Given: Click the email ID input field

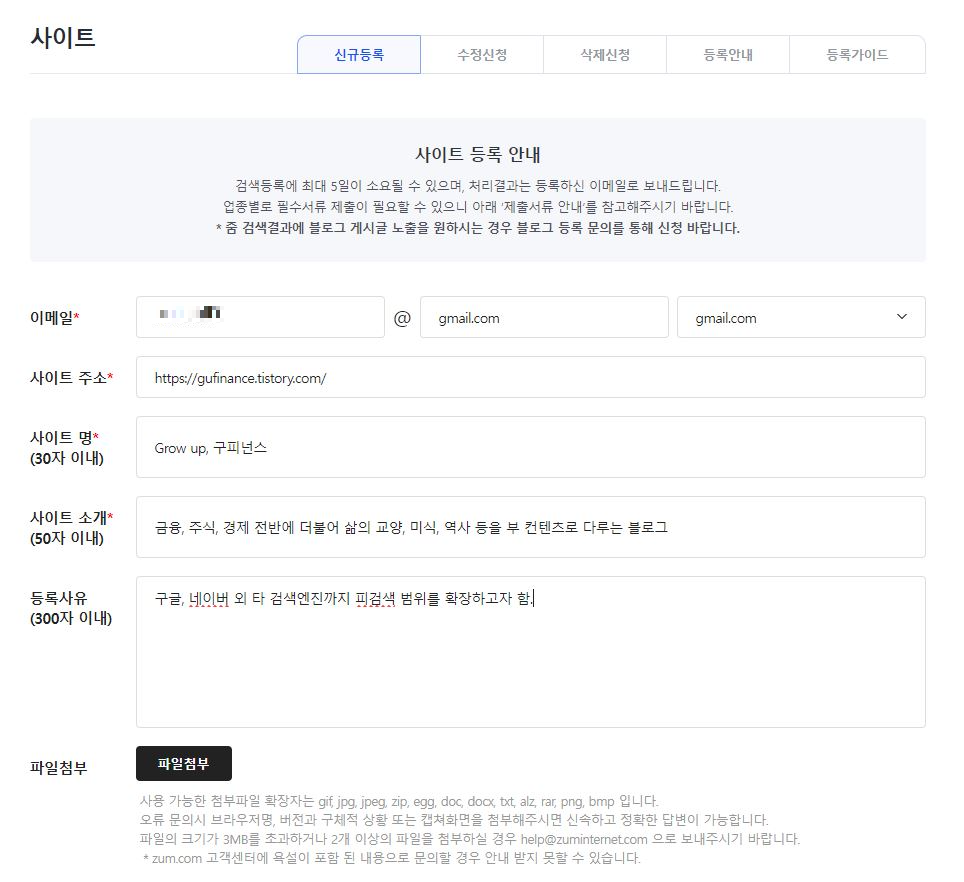Looking at the screenshot, I should pos(260,317).
